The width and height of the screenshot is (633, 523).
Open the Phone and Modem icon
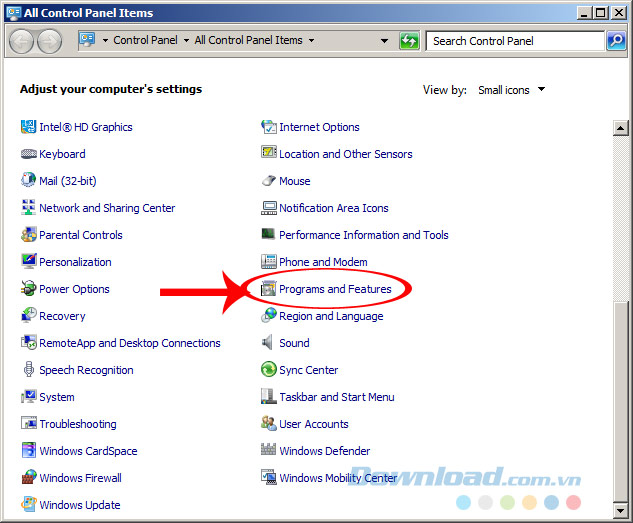pyautogui.click(x=268, y=262)
